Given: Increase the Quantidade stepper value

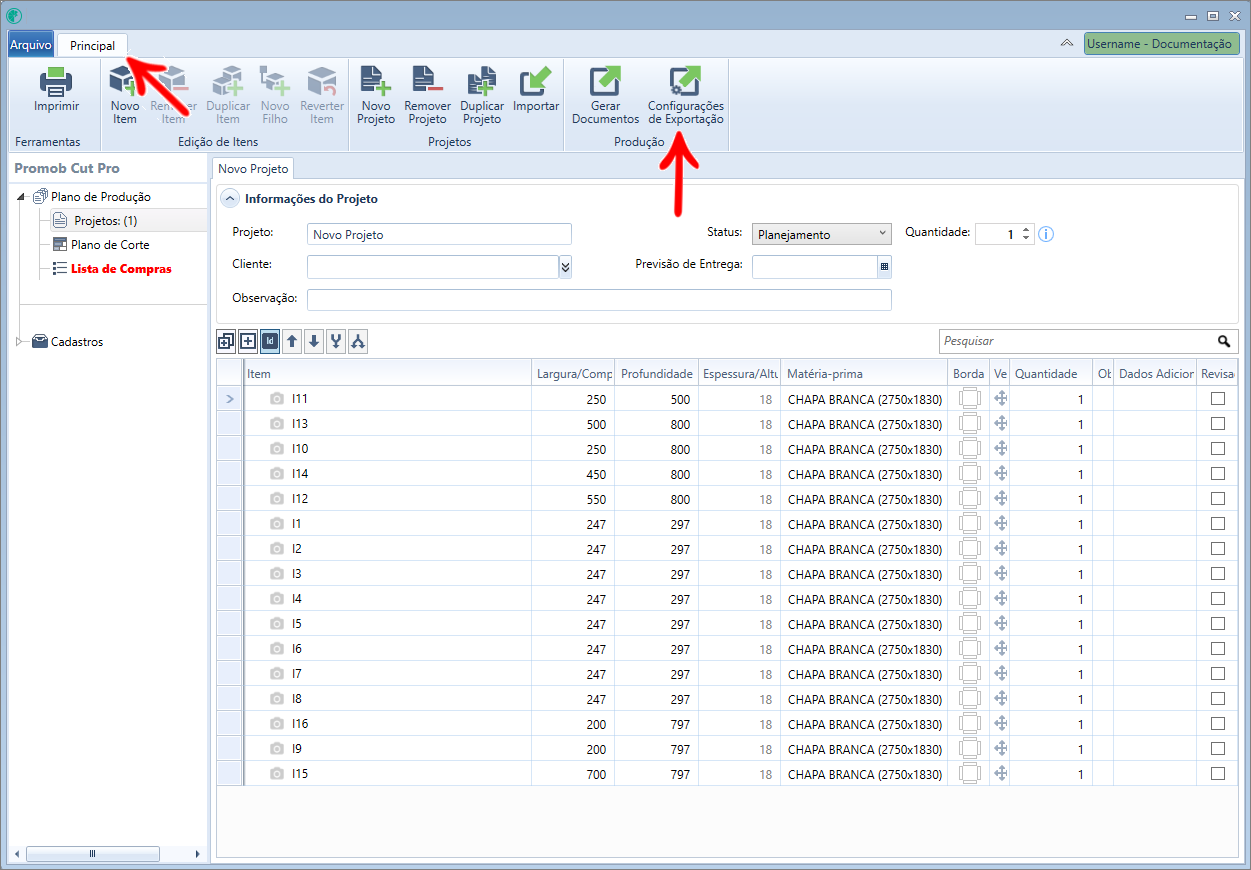Looking at the screenshot, I should click(1026, 229).
